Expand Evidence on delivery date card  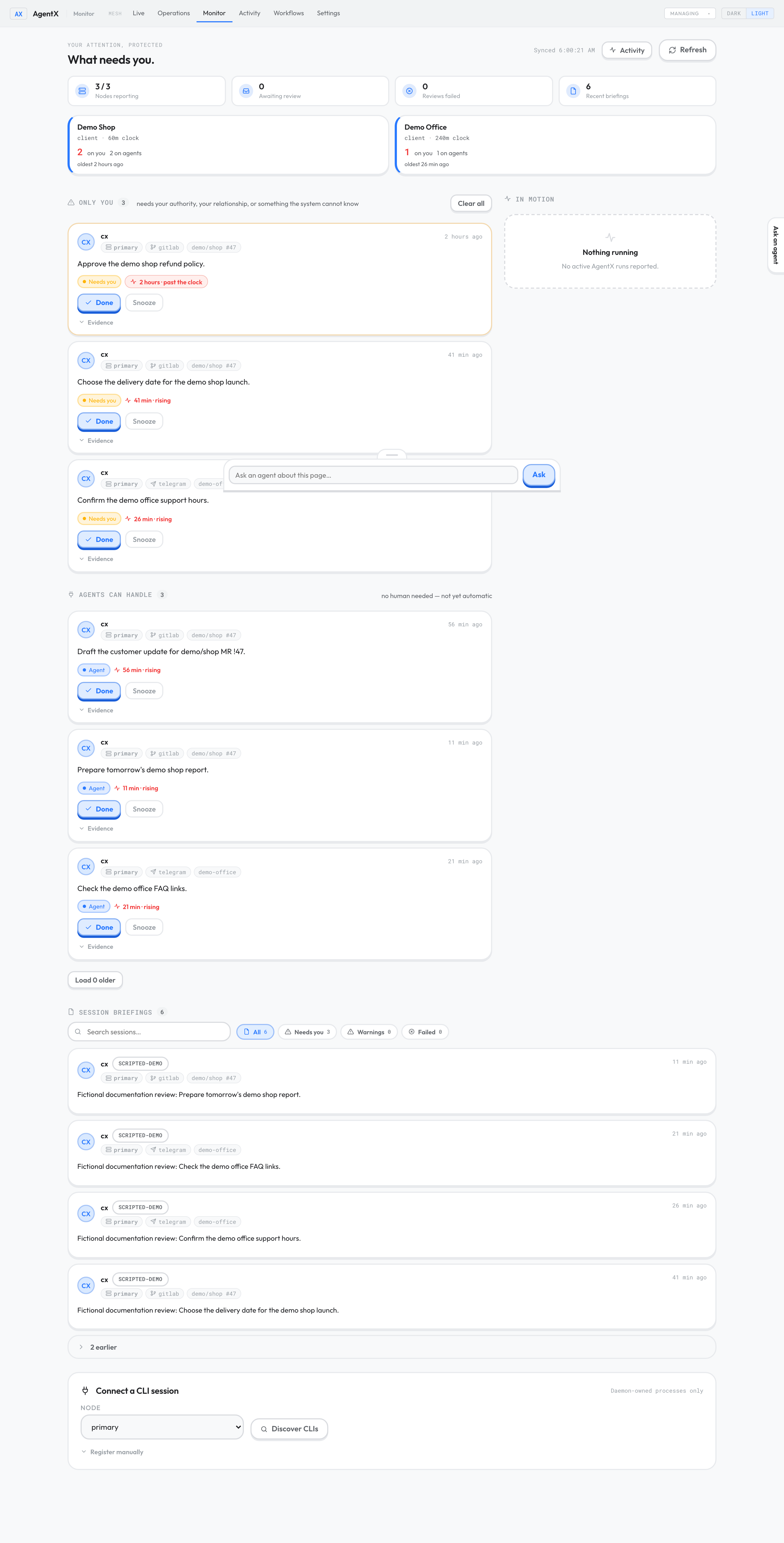coord(96,441)
